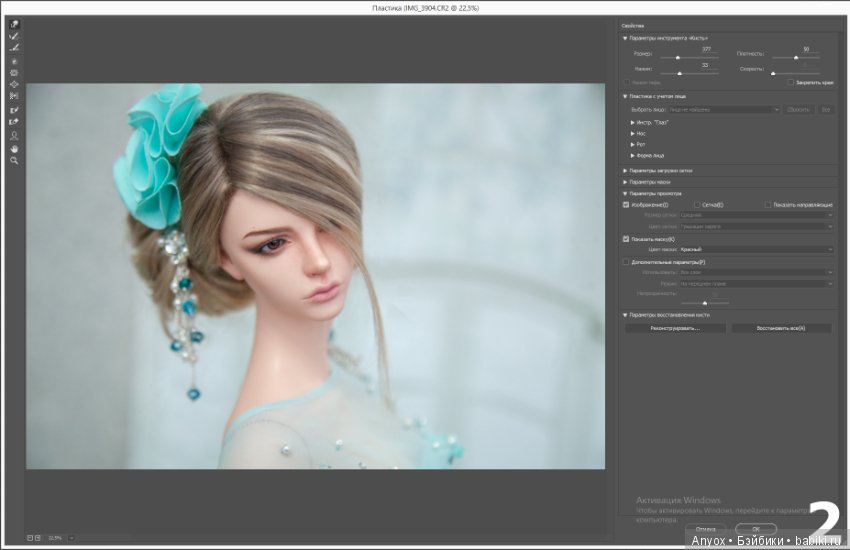Select the Twirl Clockwise tool

(x=14, y=61)
